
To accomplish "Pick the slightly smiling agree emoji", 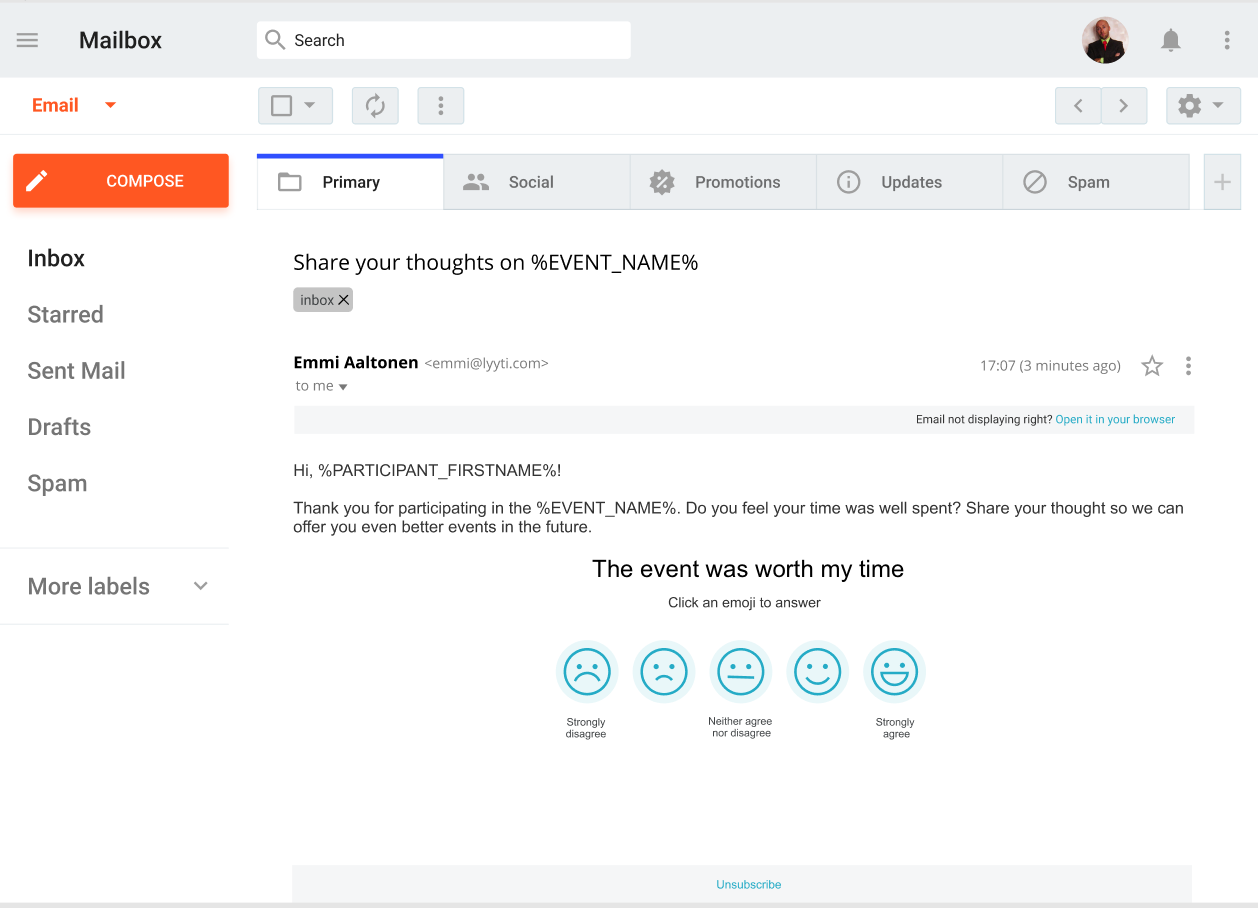I will click(x=817, y=671).
